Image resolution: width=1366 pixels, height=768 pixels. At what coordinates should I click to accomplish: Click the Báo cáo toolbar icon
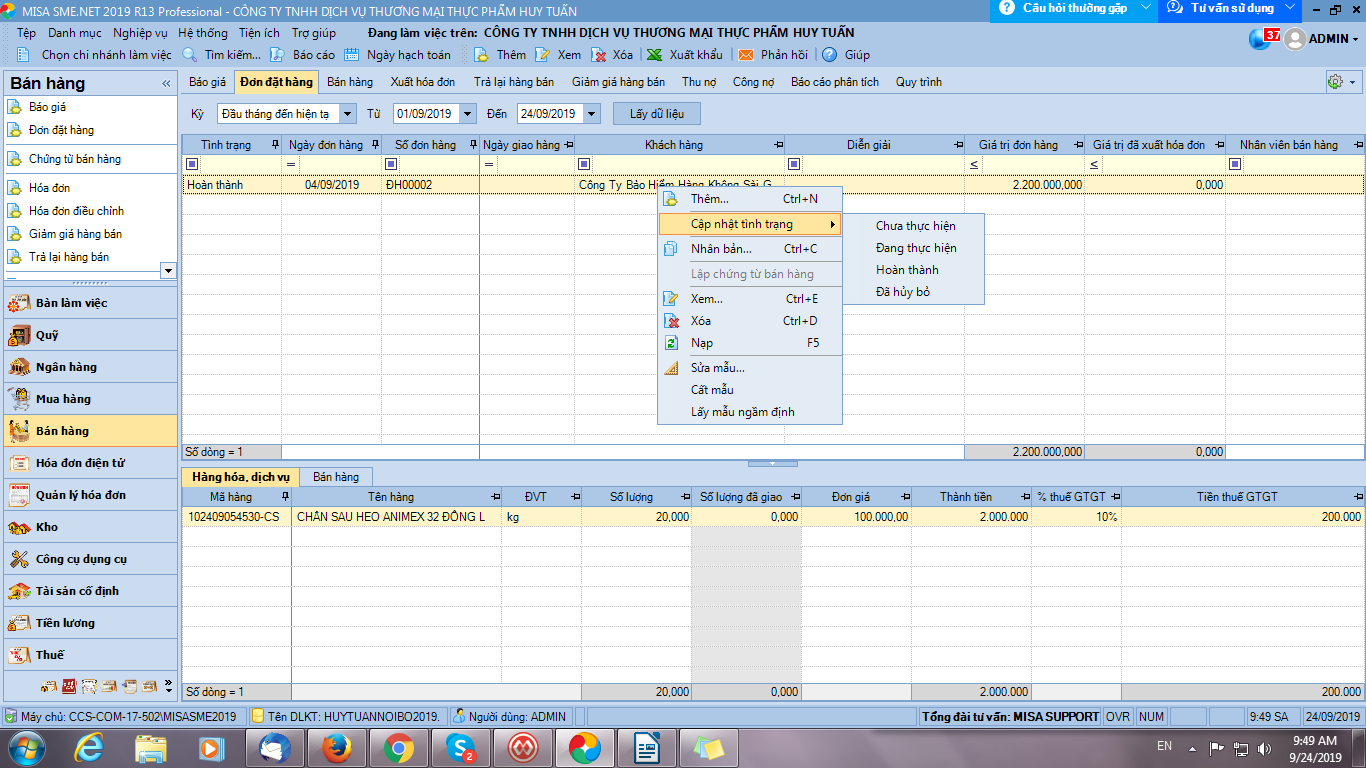[x=277, y=55]
